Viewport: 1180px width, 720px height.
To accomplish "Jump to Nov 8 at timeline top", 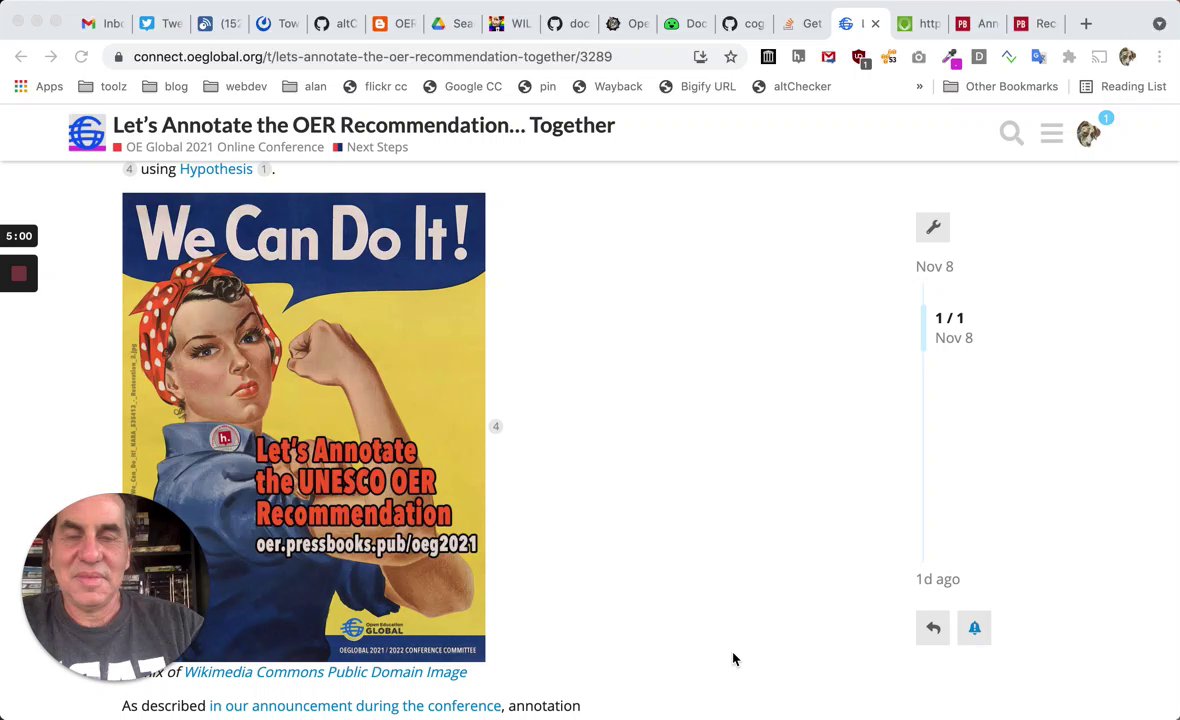I will click(x=934, y=266).
